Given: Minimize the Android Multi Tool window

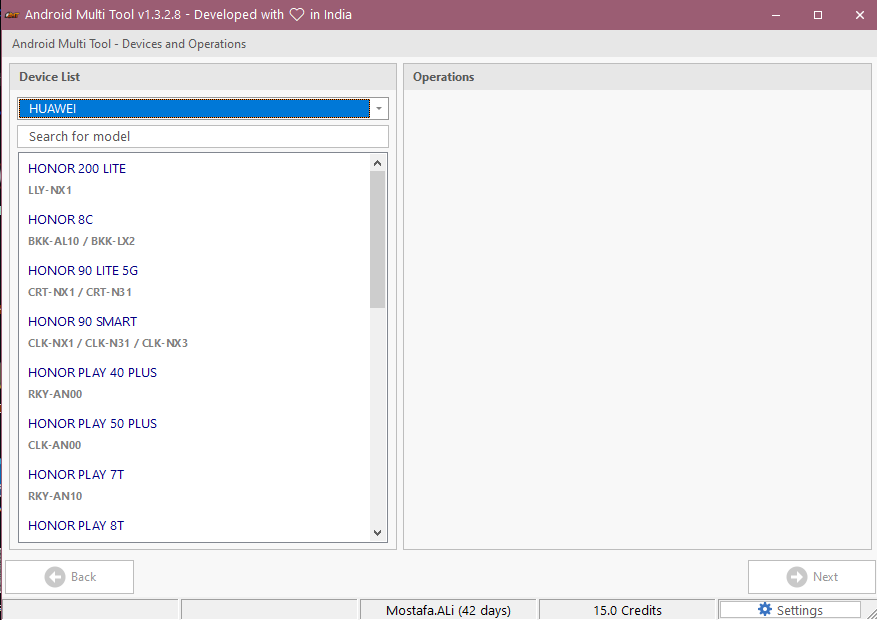Looking at the screenshot, I should tap(776, 15).
